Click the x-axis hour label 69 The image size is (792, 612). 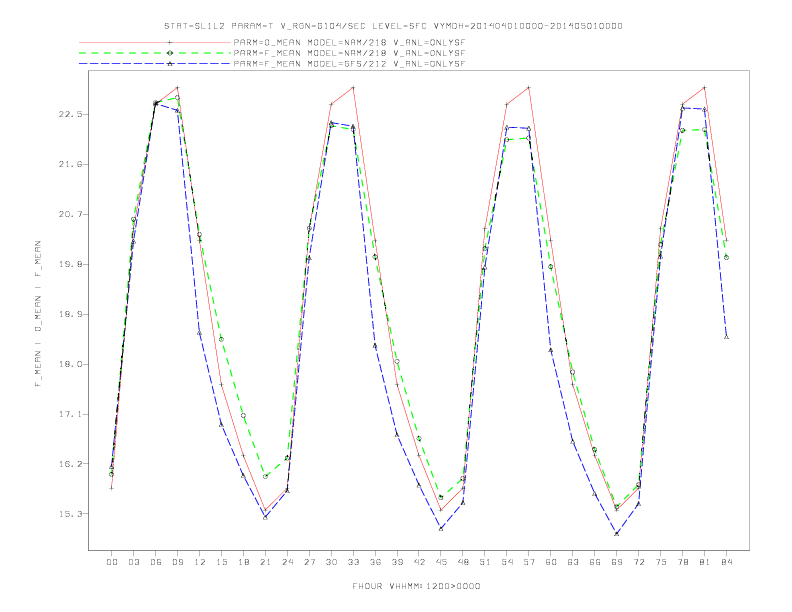click(x=617, y=562)
